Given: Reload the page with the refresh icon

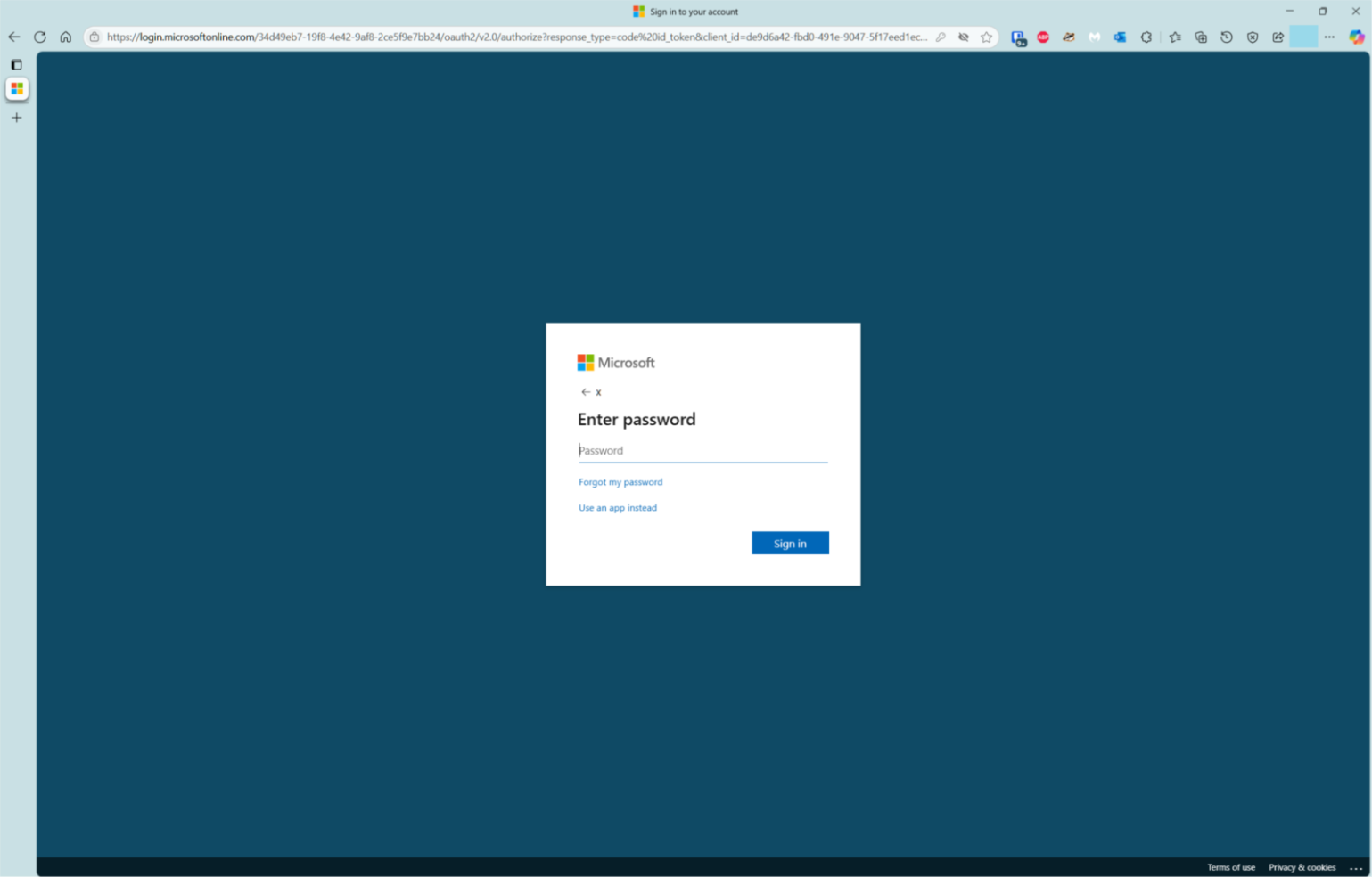Looking at the screenshot, I should (x=40, y=37).
